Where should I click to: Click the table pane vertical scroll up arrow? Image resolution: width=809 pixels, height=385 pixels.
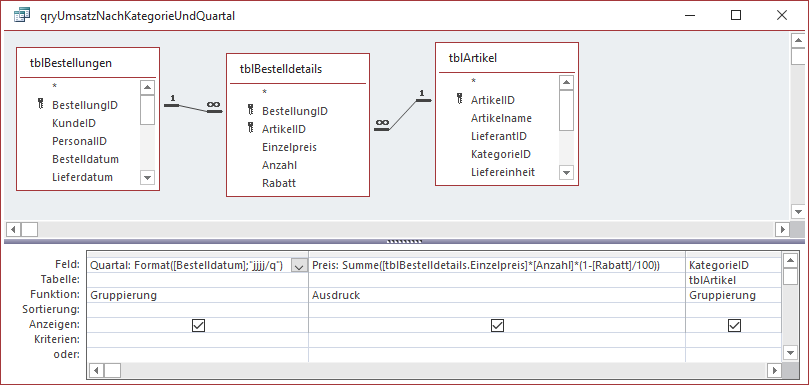pos(798,40)
